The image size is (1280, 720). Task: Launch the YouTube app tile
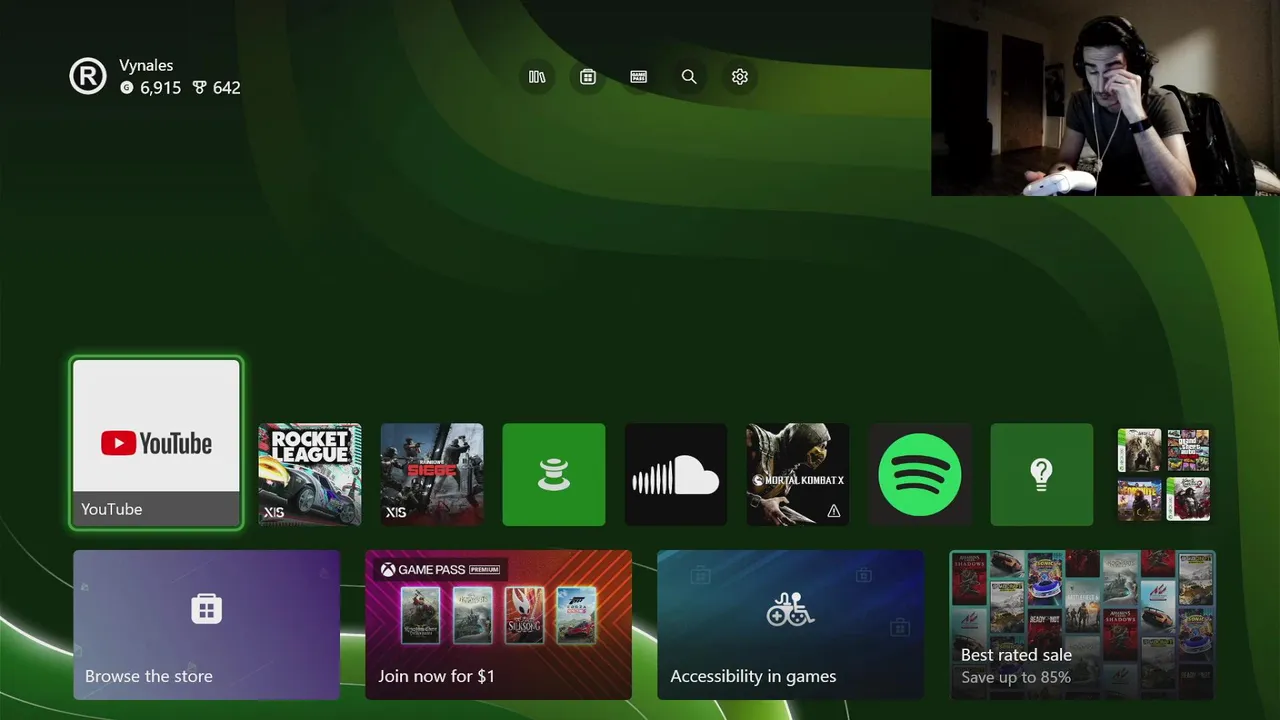156,443
